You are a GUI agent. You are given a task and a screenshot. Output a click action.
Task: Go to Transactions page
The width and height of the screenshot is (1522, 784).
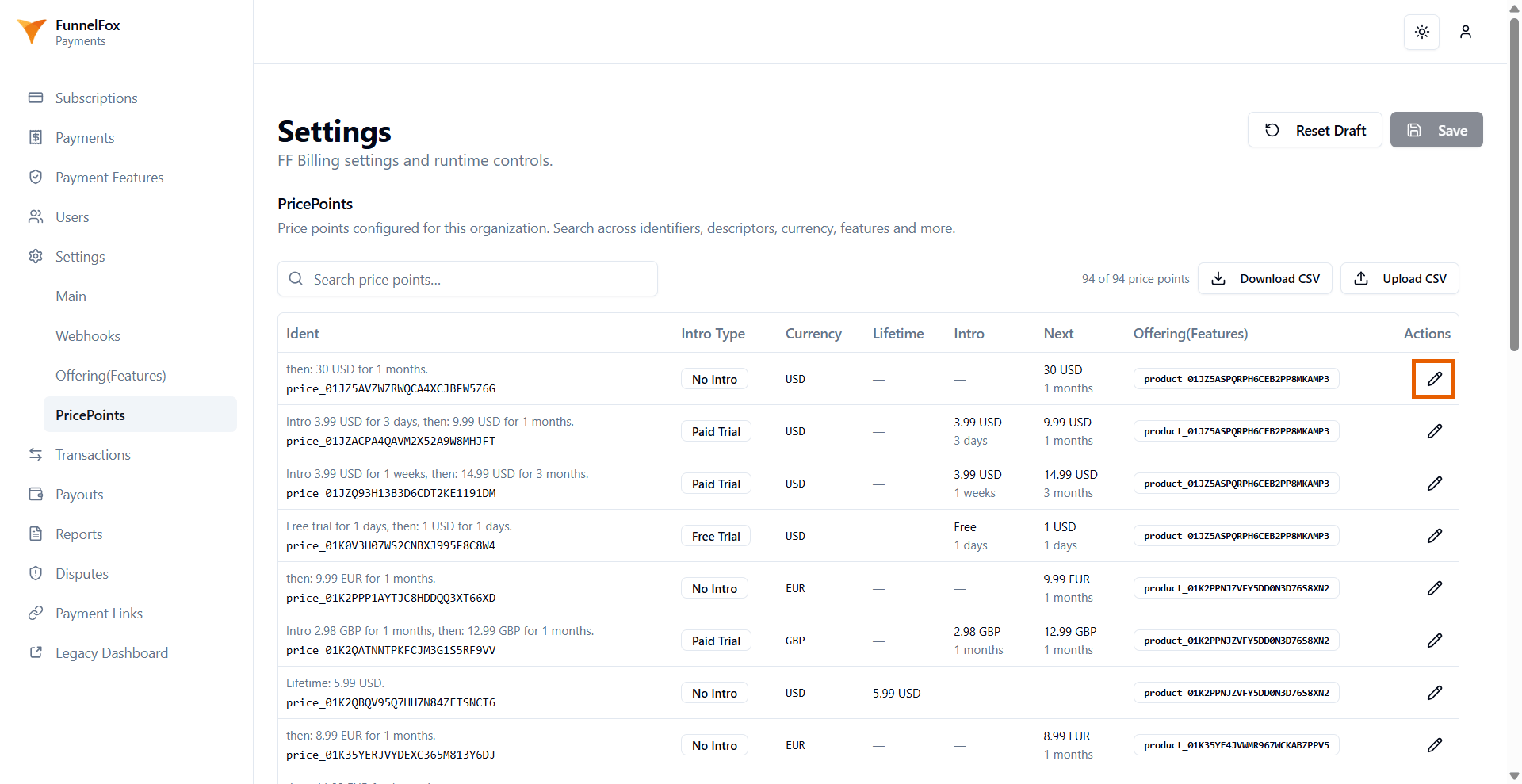click(93, 455)
